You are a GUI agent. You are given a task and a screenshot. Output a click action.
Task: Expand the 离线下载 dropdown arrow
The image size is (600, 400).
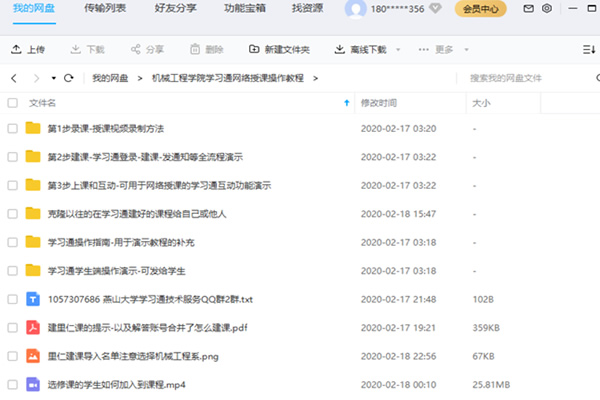point(399,49)
